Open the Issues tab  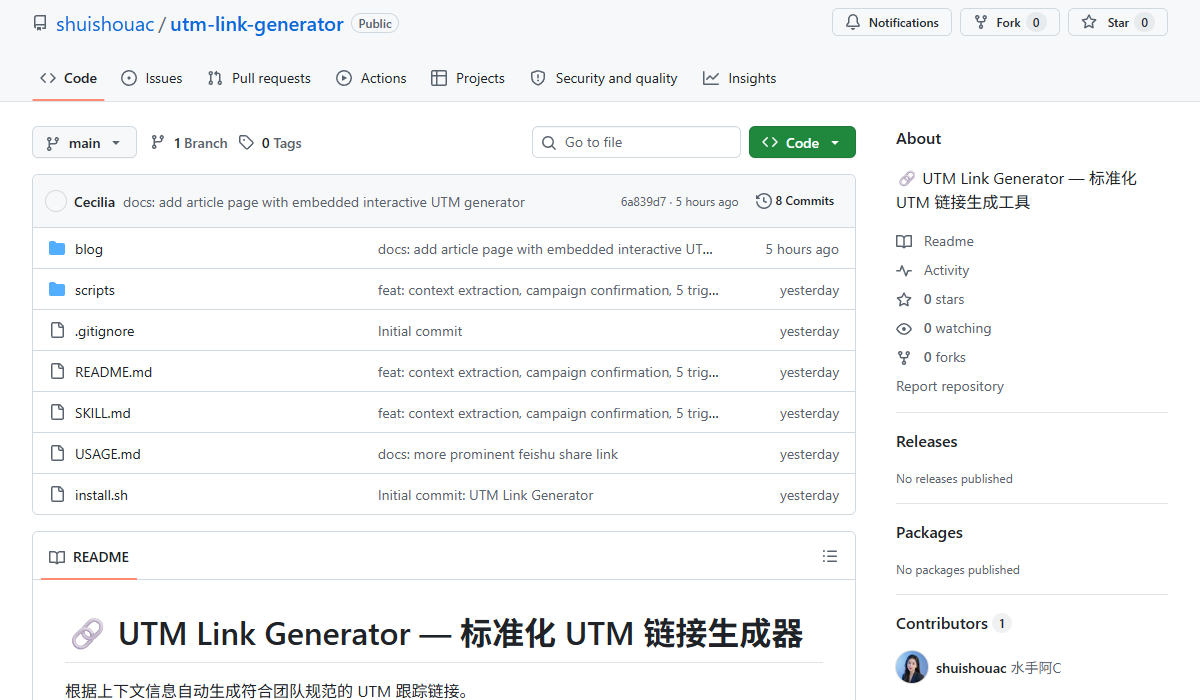pyautogui.click(x=152, y=78)
